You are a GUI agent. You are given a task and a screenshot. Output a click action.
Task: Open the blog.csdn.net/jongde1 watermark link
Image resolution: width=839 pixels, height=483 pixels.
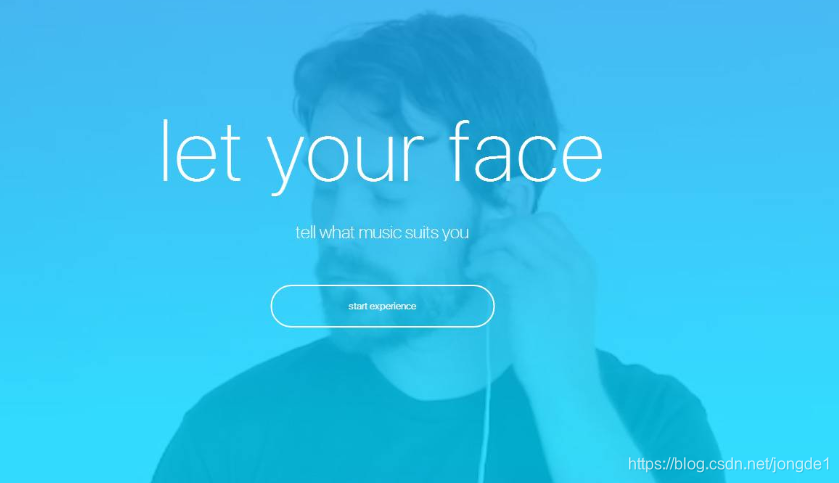(729, 464)
